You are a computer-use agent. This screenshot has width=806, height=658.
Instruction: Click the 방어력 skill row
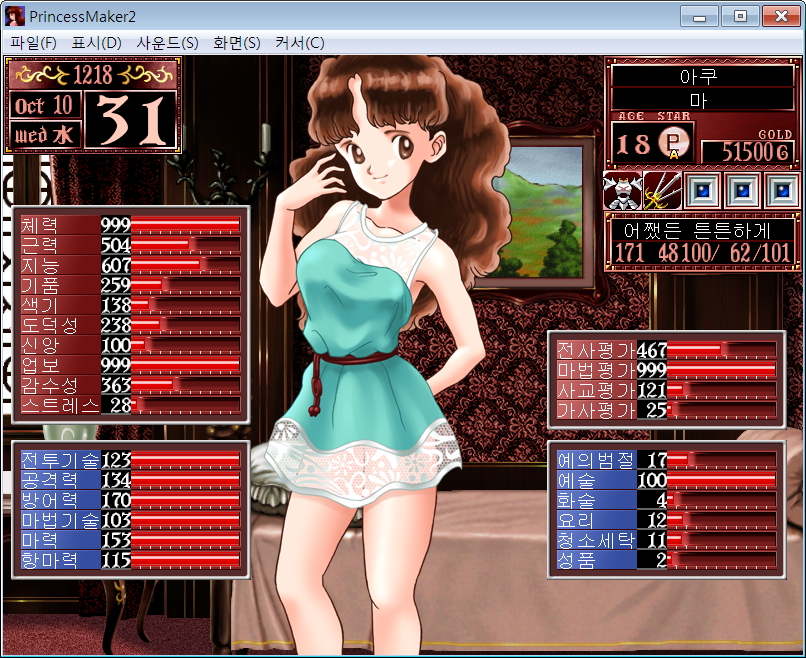131,500
